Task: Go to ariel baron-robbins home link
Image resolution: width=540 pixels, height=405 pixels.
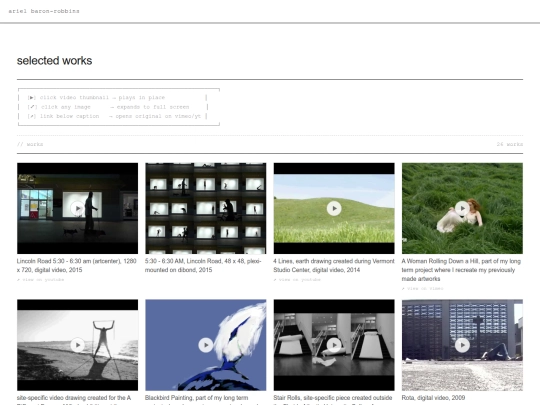Action: [x=44, y=11]
